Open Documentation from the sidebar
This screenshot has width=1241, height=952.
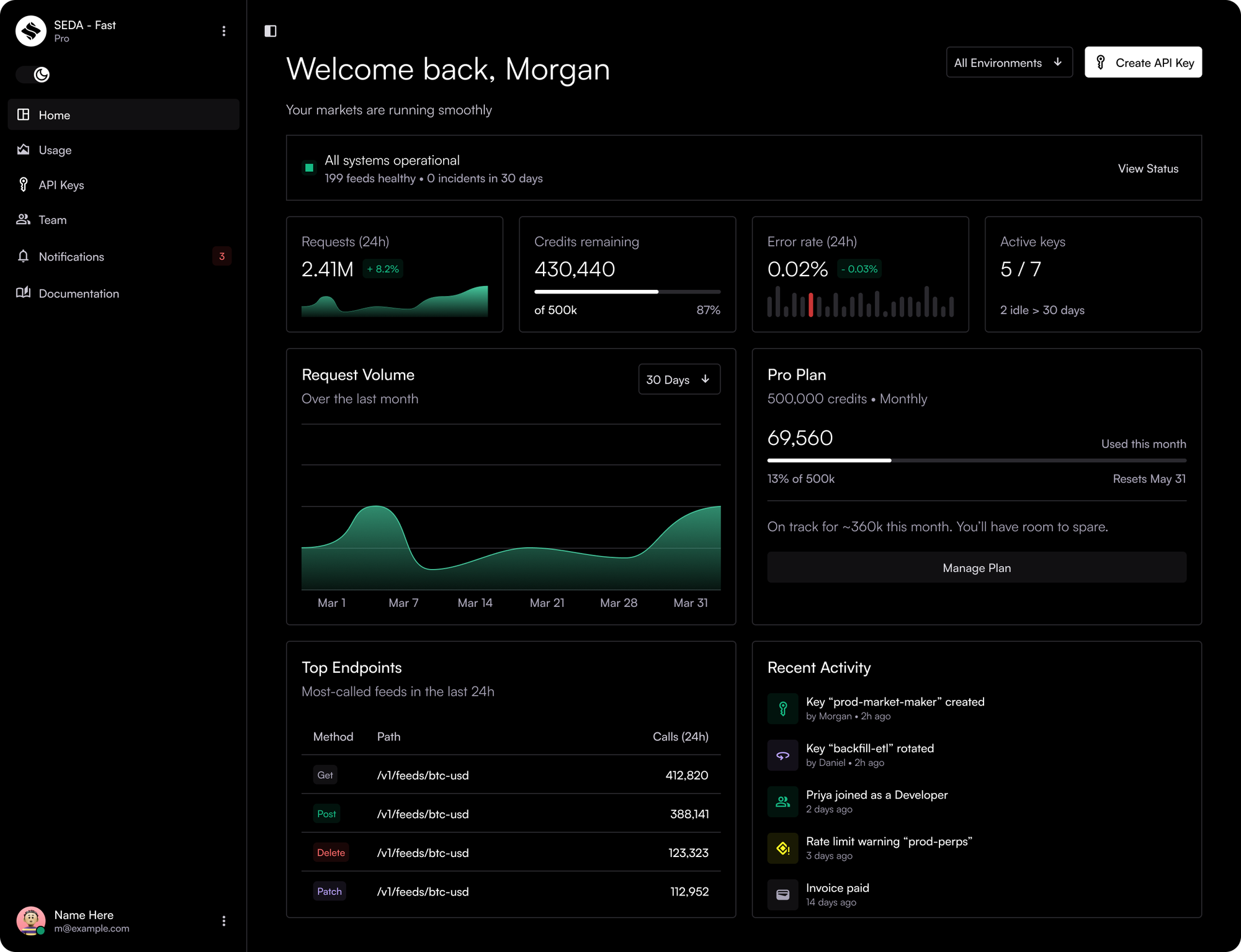[x=123, y=293]
